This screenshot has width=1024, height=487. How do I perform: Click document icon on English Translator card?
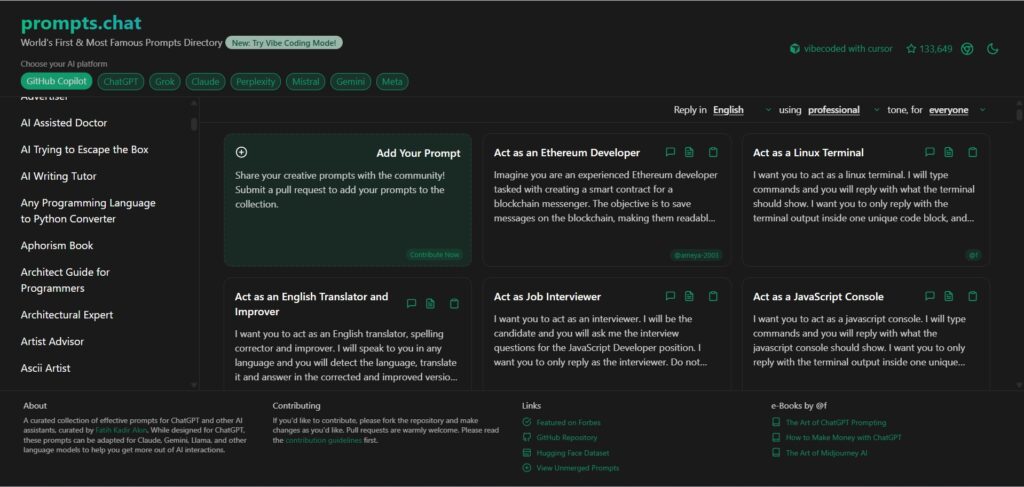point(430,304)
